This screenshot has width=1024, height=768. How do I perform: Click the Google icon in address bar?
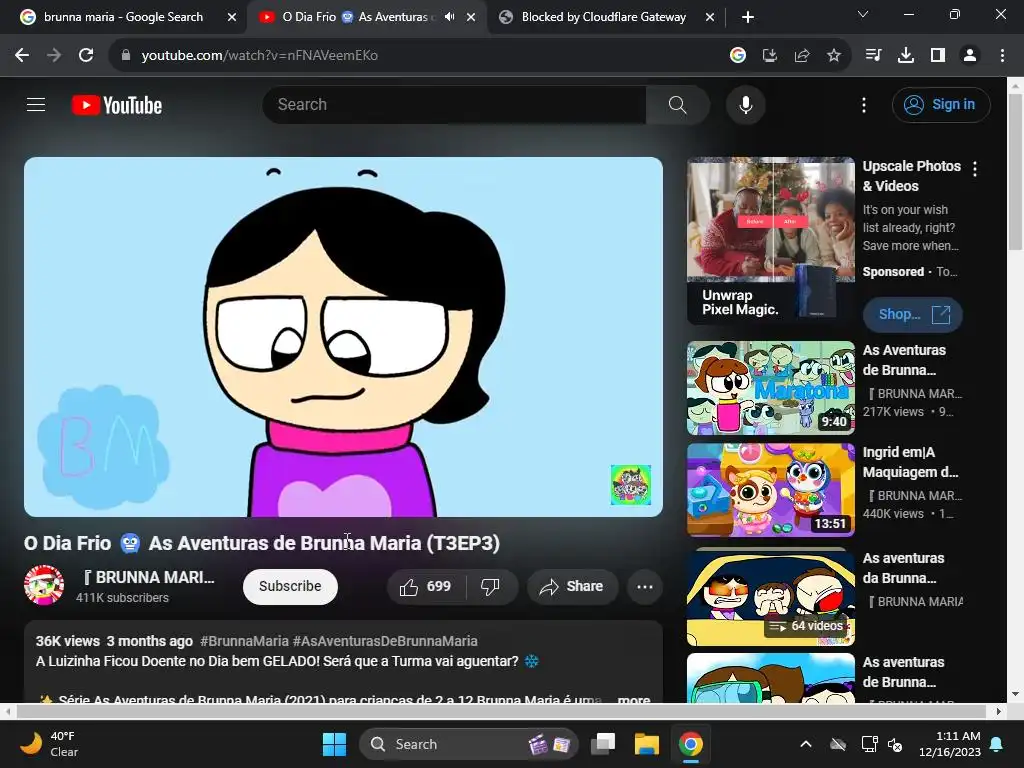point(737,56)
